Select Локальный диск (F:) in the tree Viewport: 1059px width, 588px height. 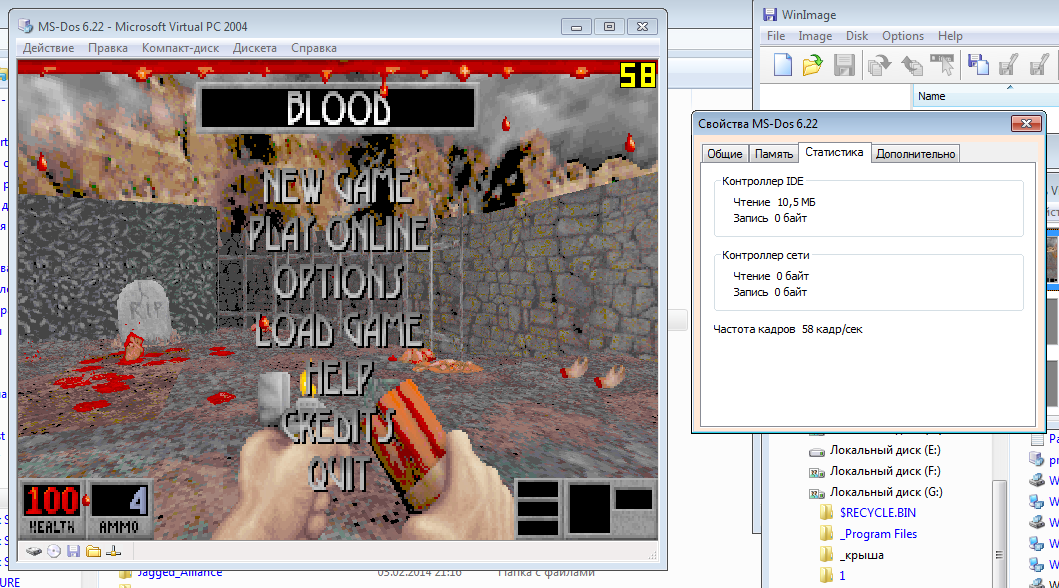[885, 471]
